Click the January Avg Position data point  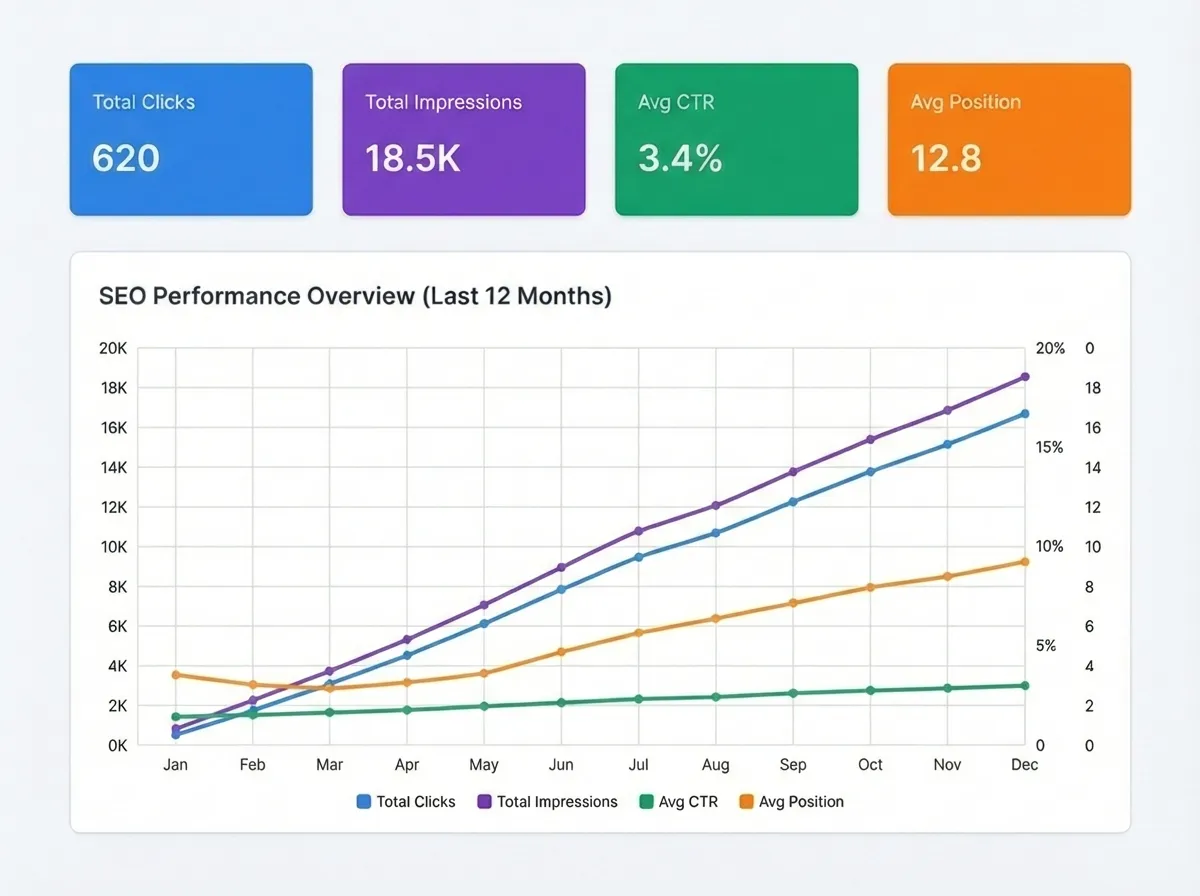pyautogui.click(x=176, y=675)
